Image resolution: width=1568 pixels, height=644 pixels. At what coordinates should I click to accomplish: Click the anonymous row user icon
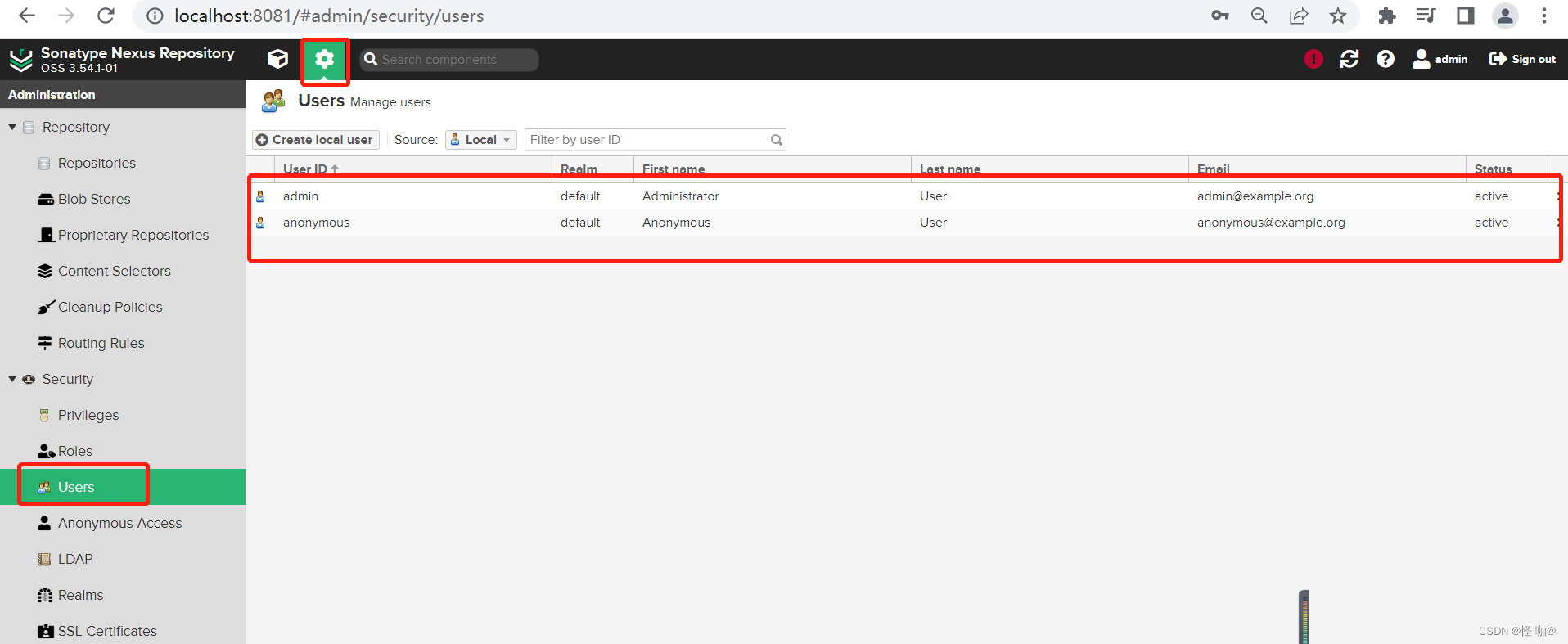(x=261, y=223)
